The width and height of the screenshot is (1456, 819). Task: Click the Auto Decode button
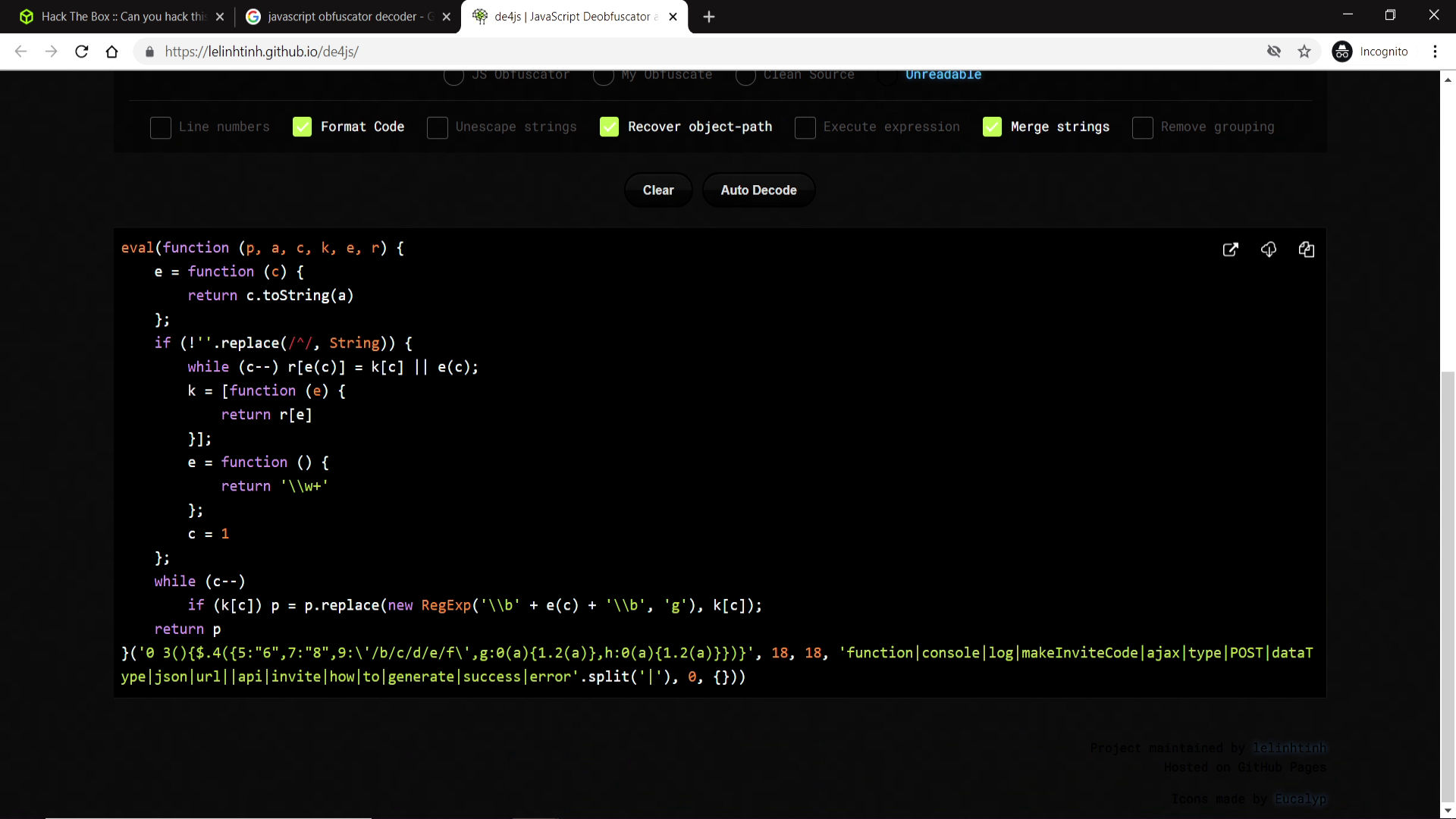click(758, 190)
